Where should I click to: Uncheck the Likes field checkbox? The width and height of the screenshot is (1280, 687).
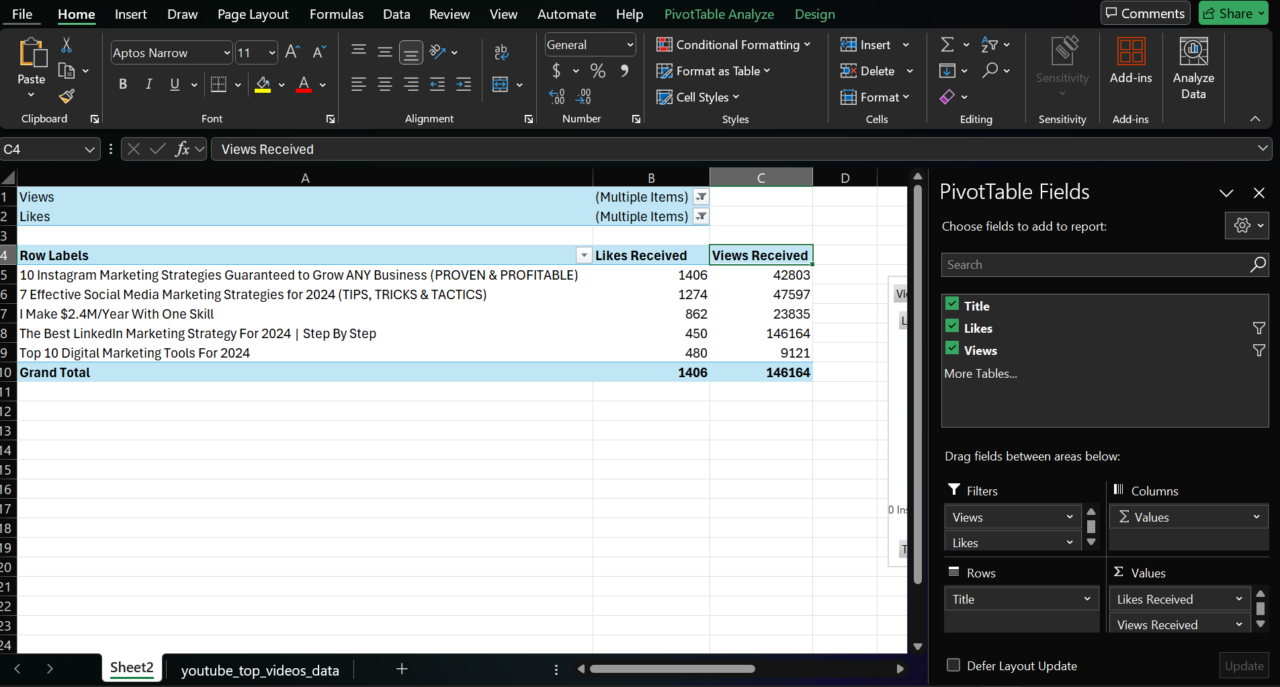coord(952,326)
